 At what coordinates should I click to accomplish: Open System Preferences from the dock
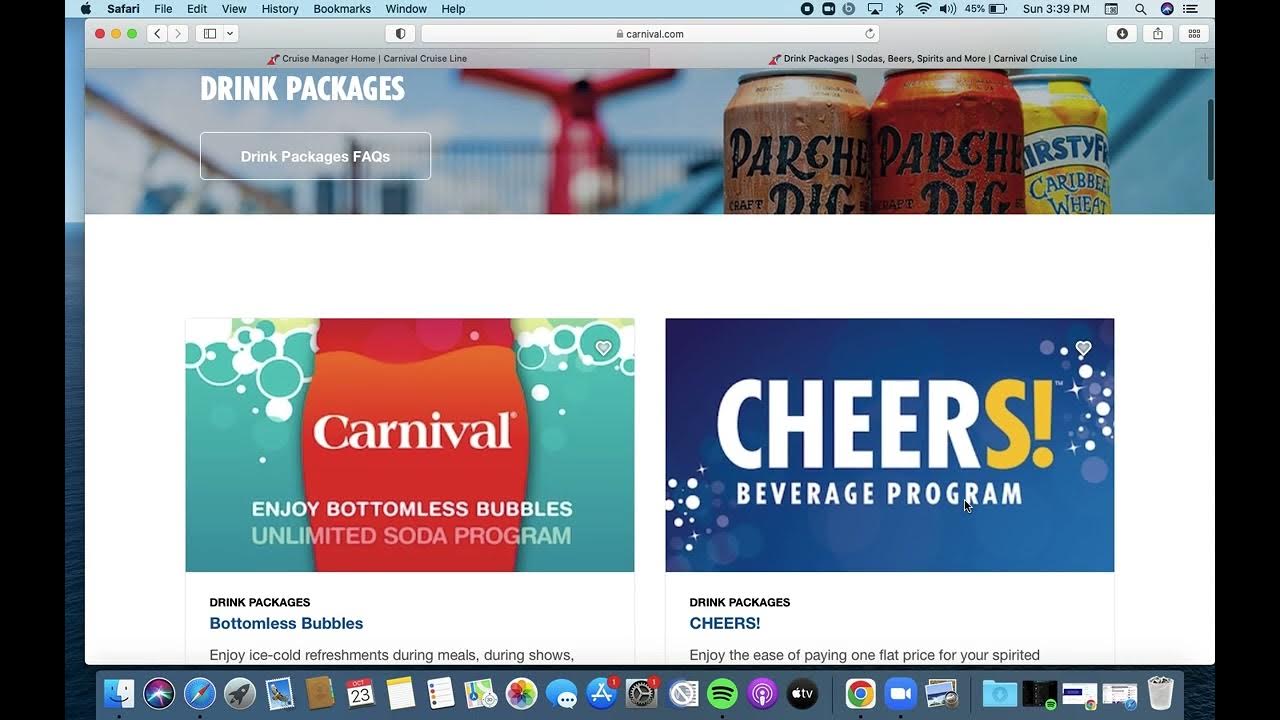coord(642,693)
